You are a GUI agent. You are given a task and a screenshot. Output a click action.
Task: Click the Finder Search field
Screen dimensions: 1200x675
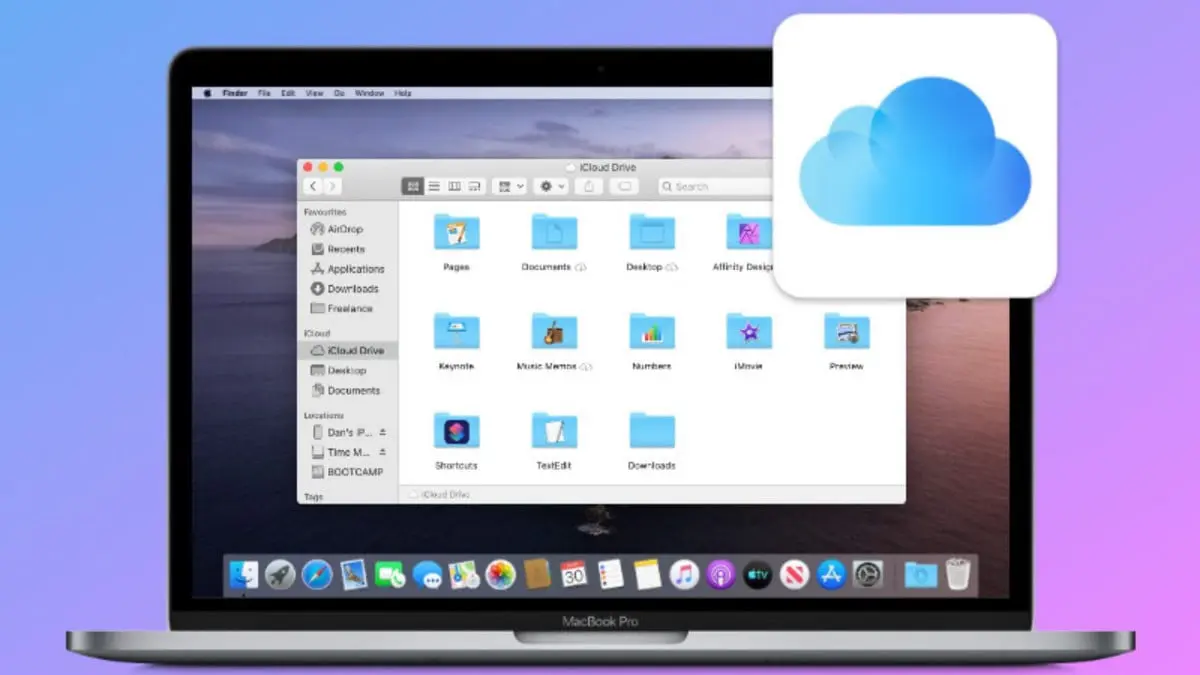click(x=716, y=186)
